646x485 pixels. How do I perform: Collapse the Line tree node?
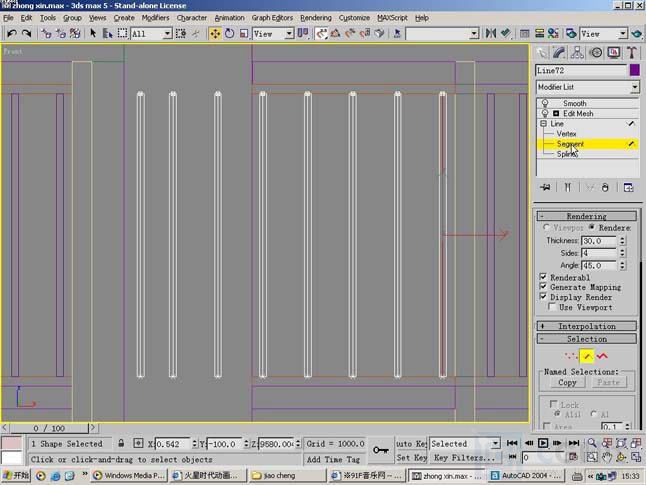(x=543, y=124)
